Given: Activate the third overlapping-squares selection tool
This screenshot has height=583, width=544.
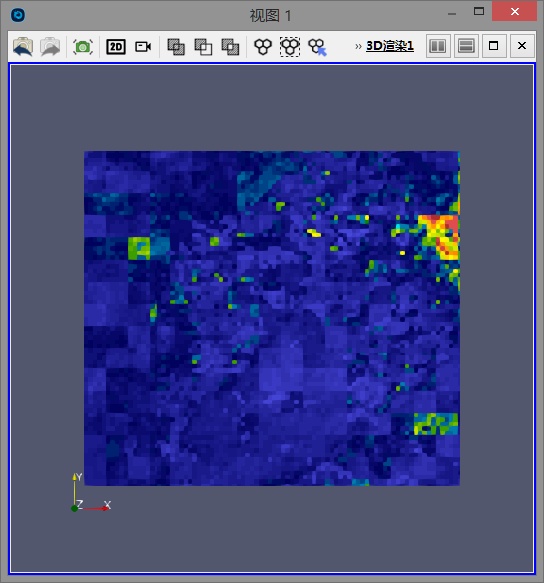Looking at the screenshot, I should [230, 47].
